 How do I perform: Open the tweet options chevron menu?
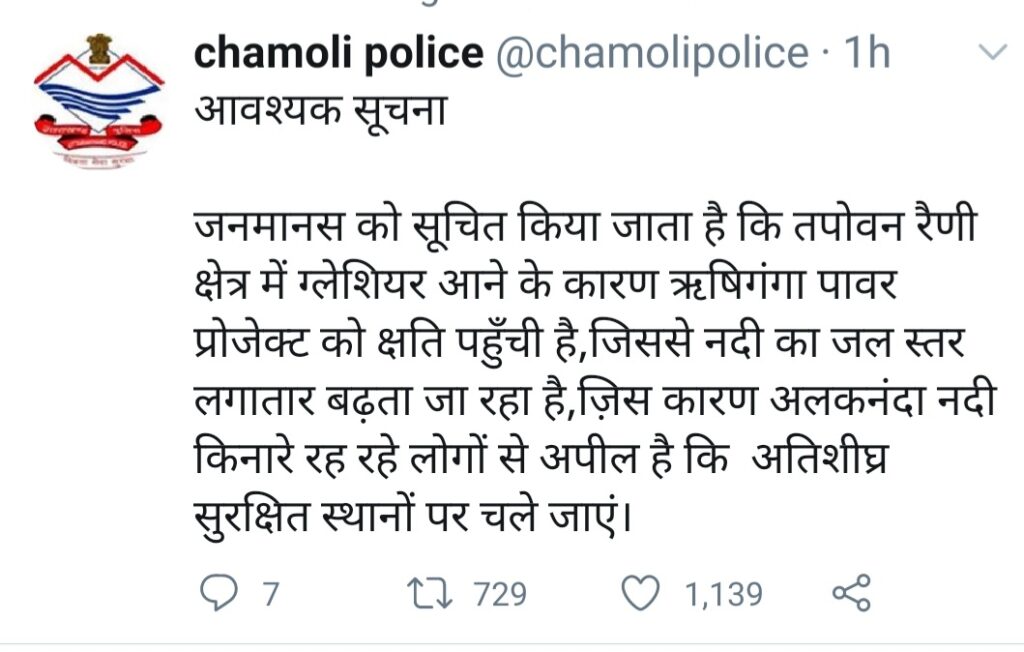click(x=989, y=52)
